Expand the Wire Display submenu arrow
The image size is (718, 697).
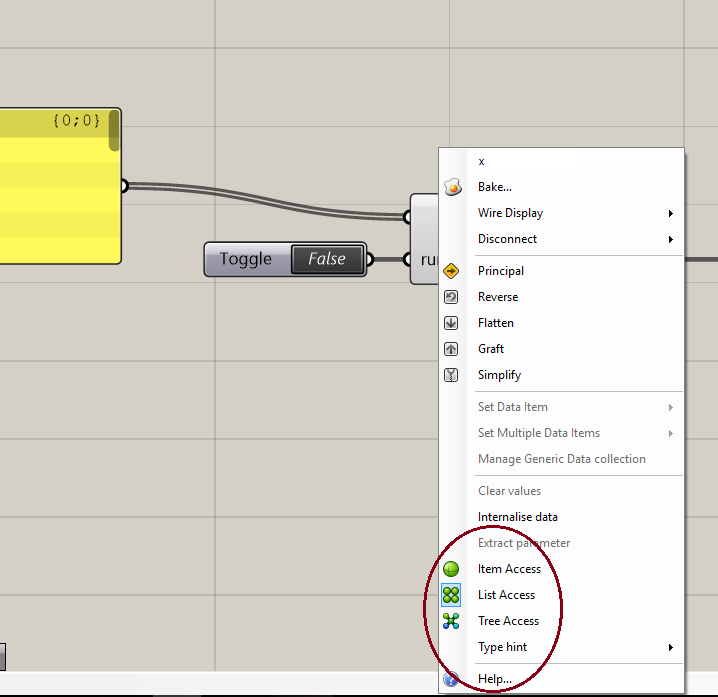pyautogui.click(x=671, y=213)
